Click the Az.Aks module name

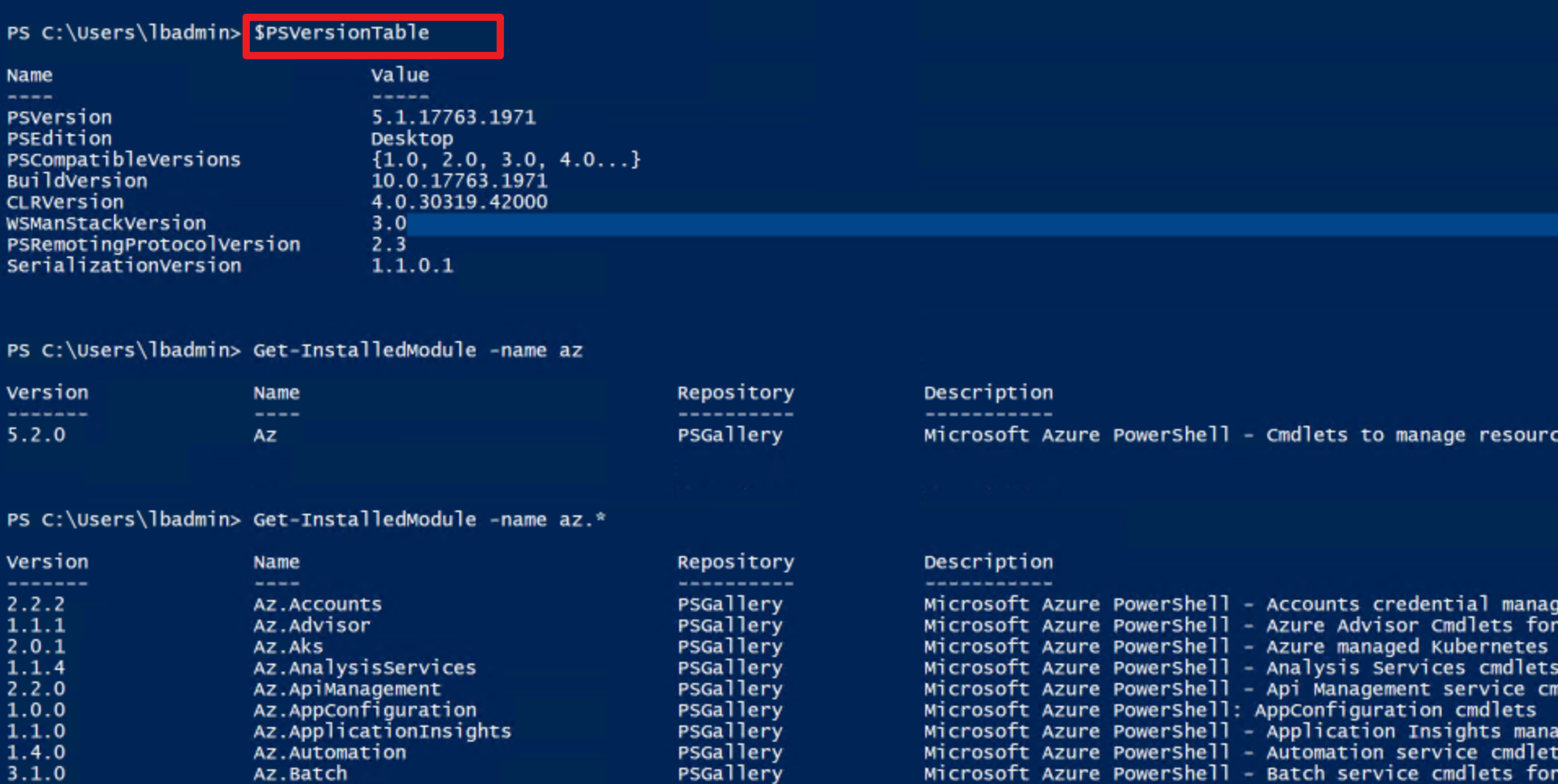pyautogui.click(x=287, y=646)
